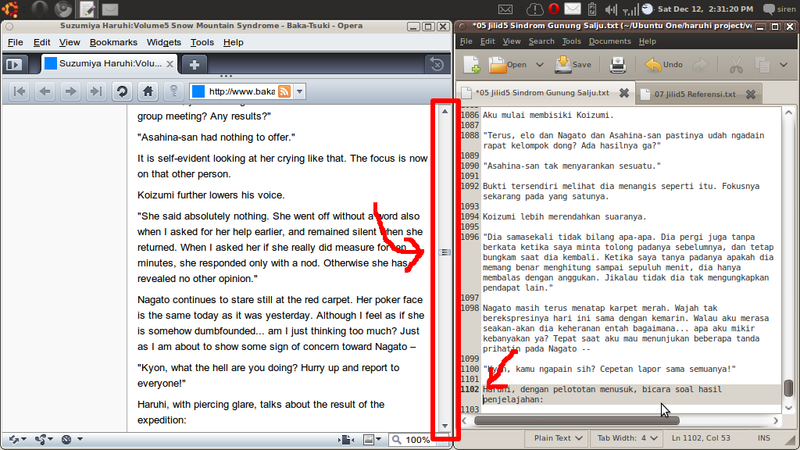Open the Bookmarks menu in Opera

coord(113,43)
